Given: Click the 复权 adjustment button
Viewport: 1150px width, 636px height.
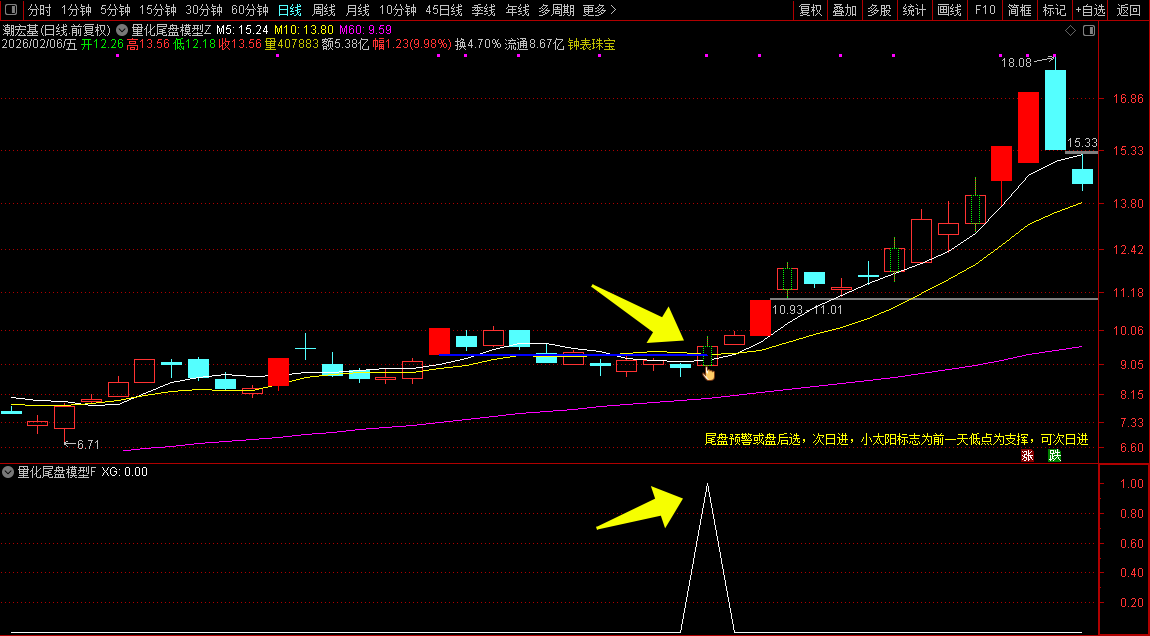Looking at the screenshot, I should tap(810, 10).
